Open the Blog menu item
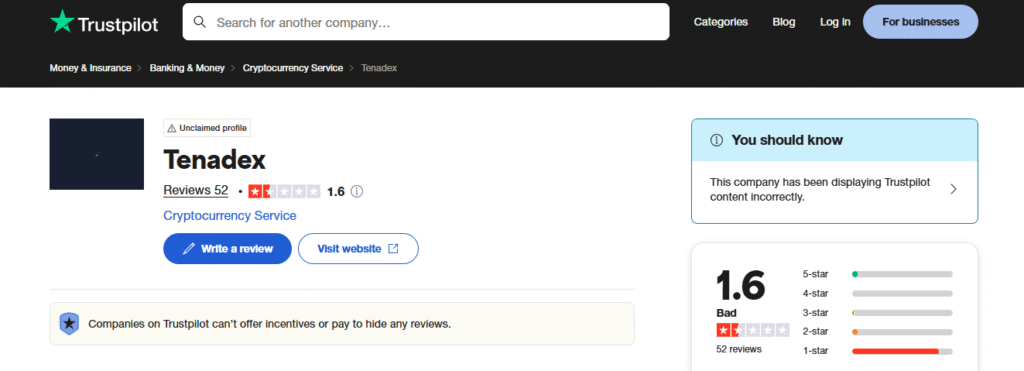1024x371 pixels. (x=784, y=22)
